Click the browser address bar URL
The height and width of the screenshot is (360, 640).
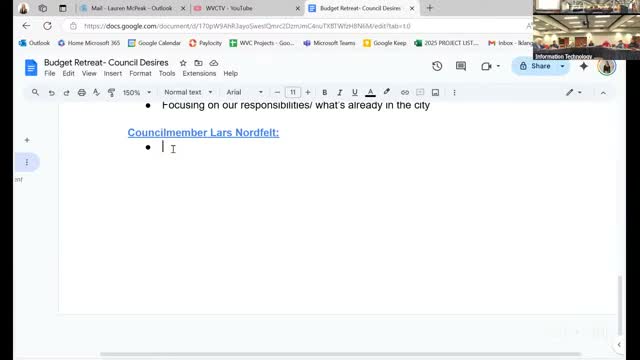point(247,26)
